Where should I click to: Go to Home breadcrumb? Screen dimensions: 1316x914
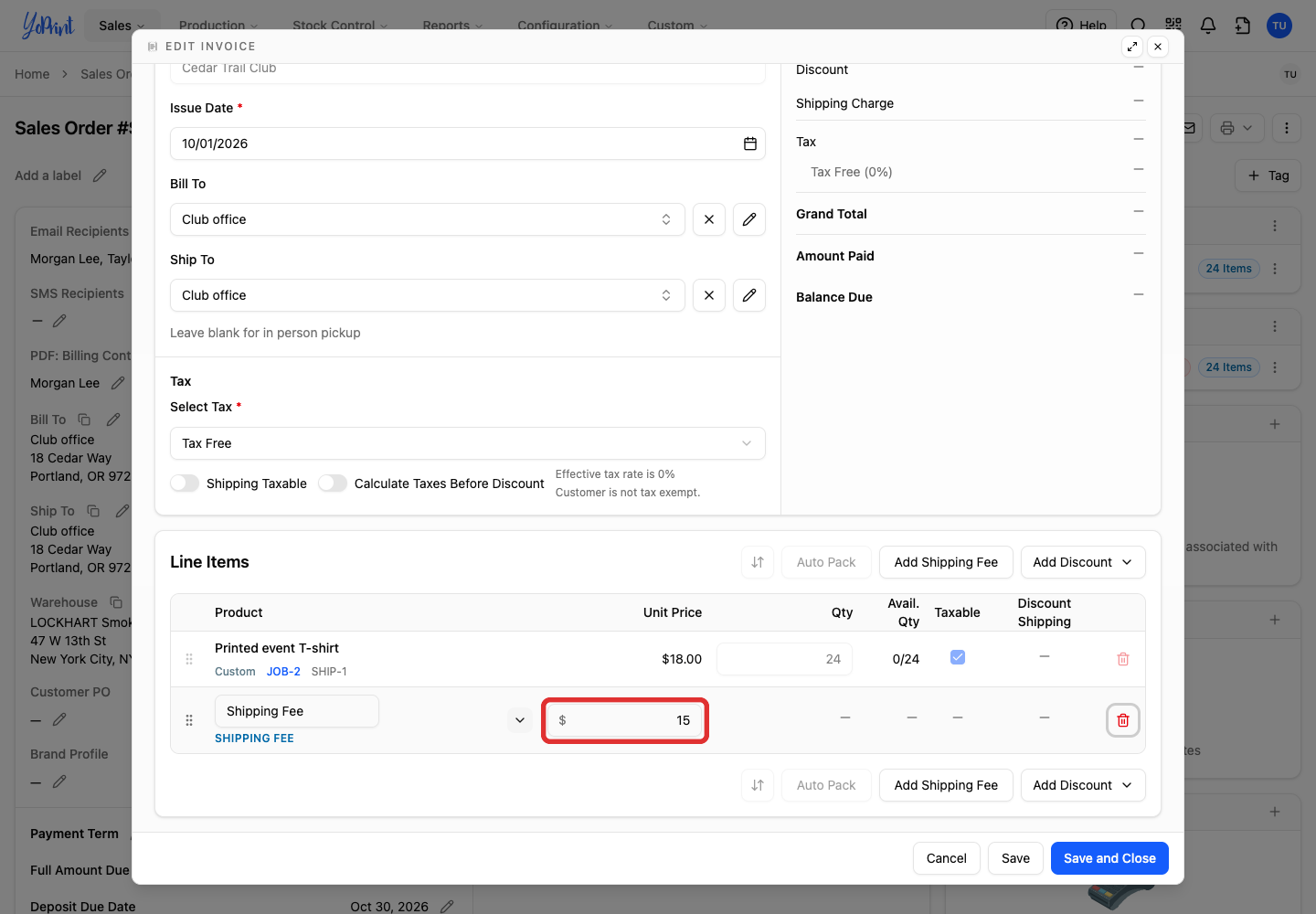[32, 74]
